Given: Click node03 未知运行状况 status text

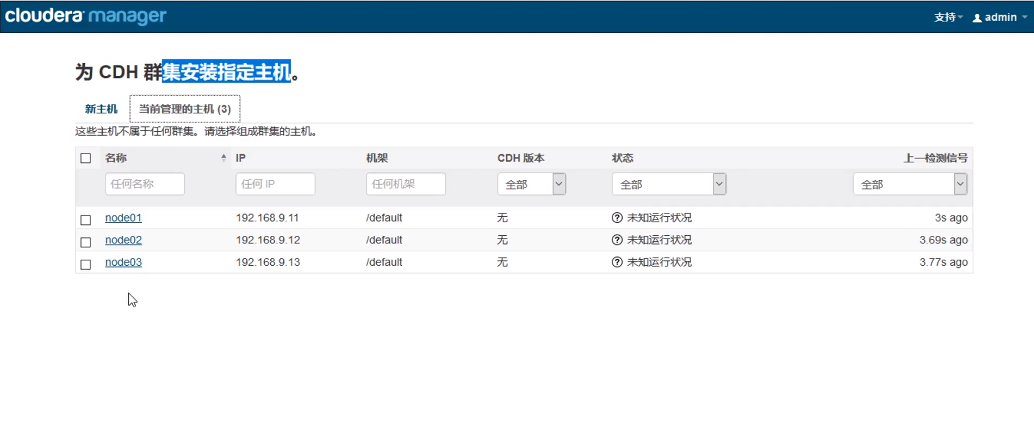Looking at the screenshot, I should 659,262.
